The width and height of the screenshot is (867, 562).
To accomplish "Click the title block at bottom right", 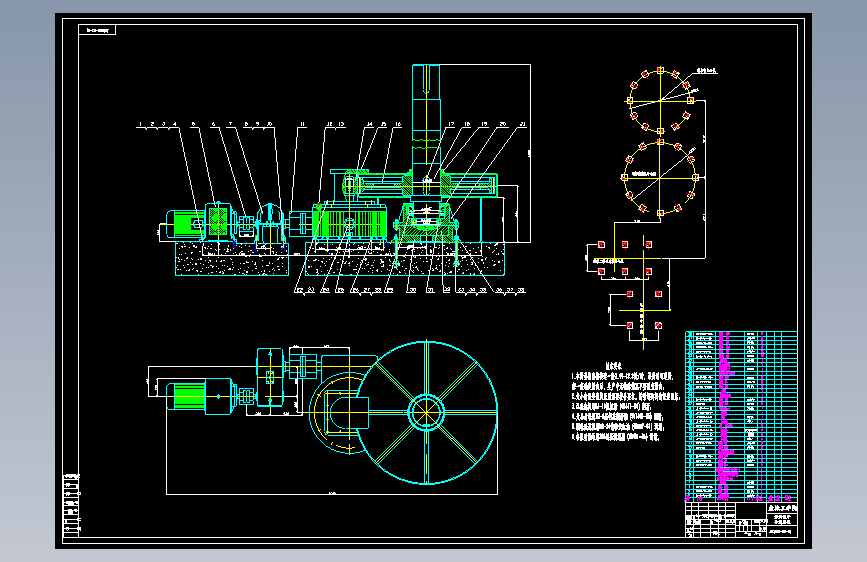I will pyautogui.click(x=741, y=519).
